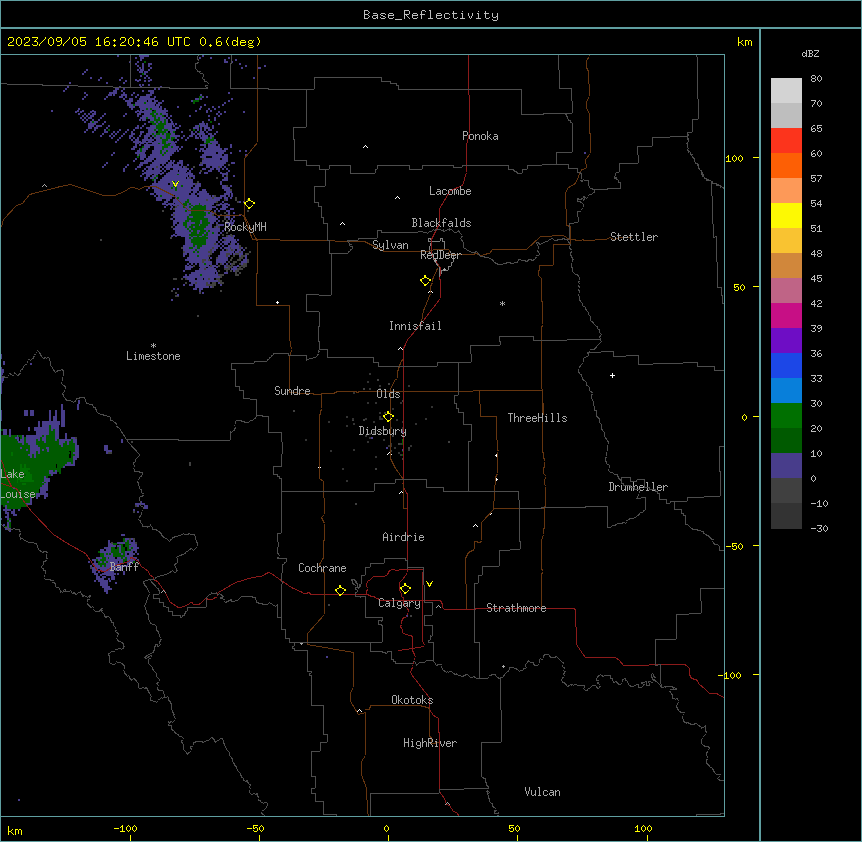Select the HighRiver label
The image size is (862, 842).
[430, 743]
